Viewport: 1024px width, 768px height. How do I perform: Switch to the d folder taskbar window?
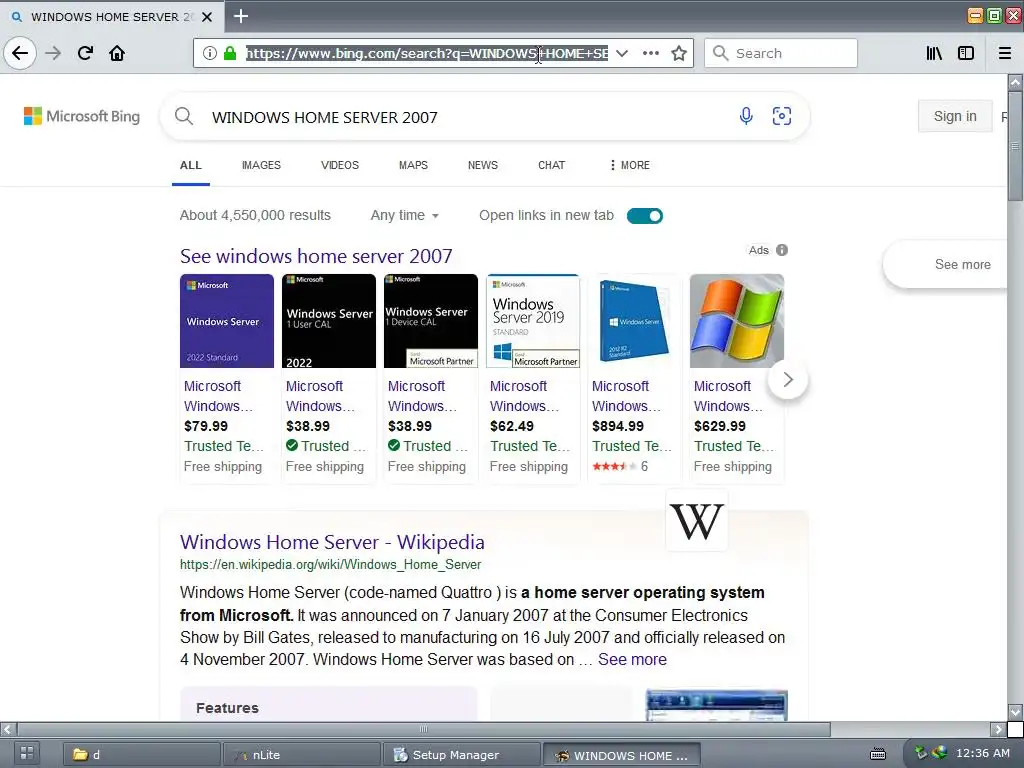[x=140, y=755]
